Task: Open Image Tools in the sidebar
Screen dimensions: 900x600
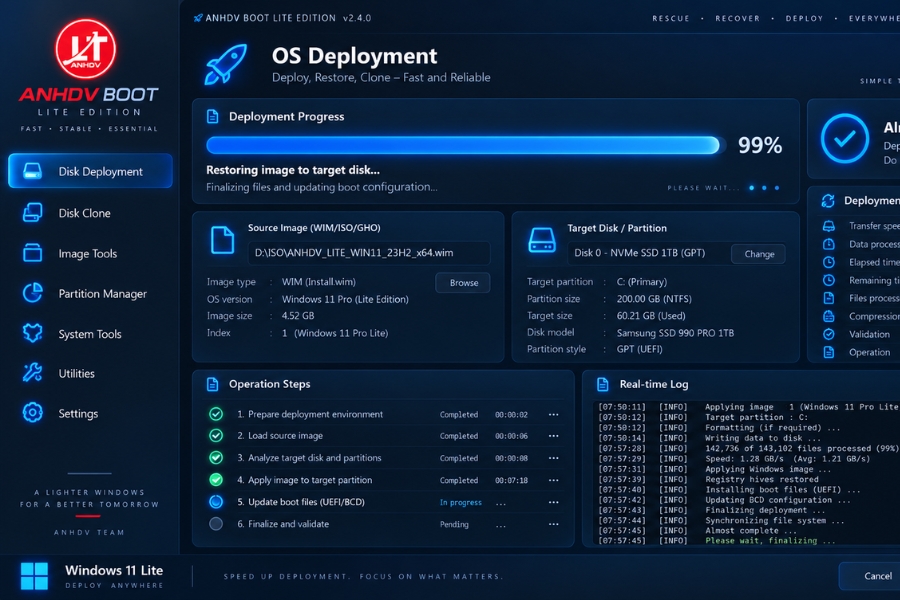Action: coord(87,253)
